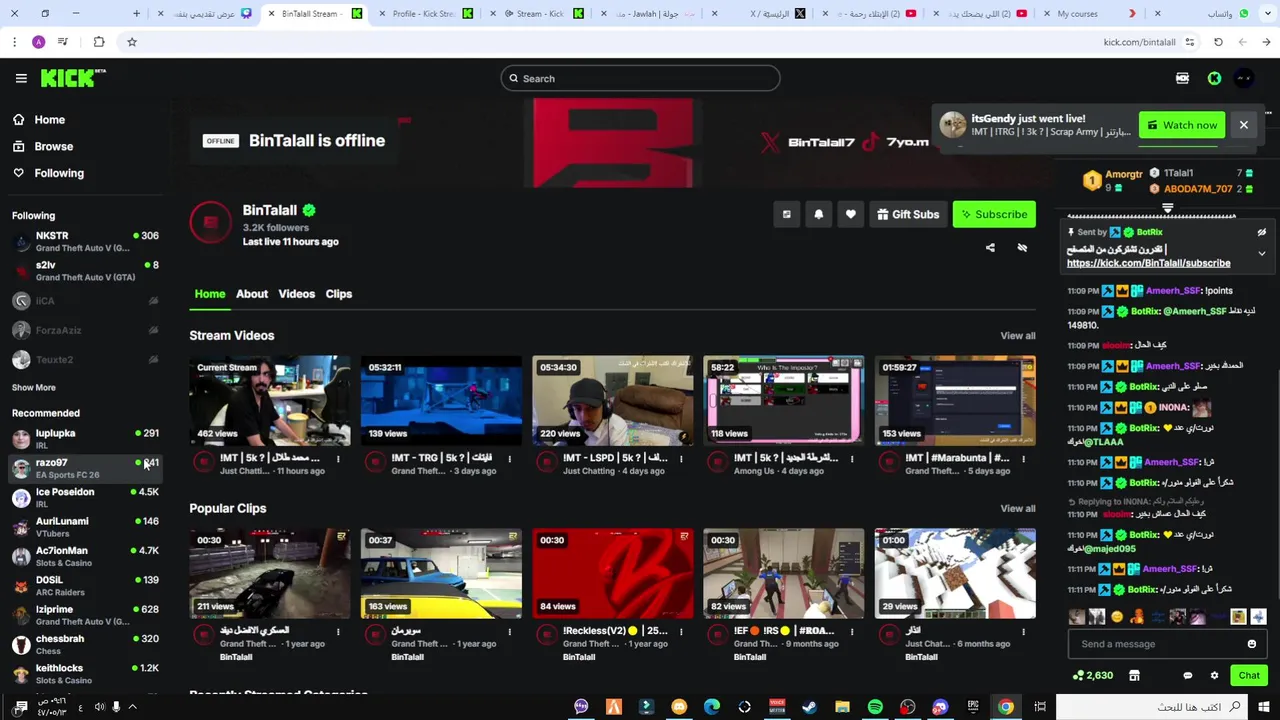This screenshot has width=1280, height=720.
Task: Open options menu for Current Stream video
Action: click(338, 460)
